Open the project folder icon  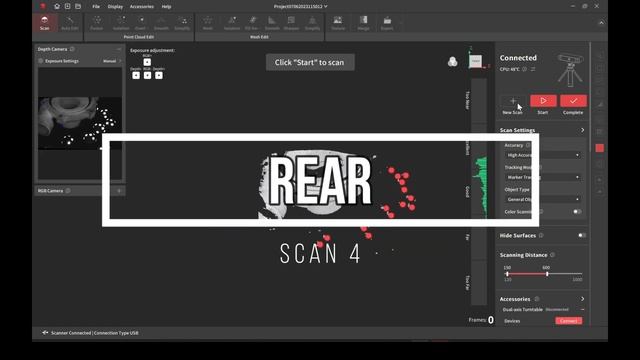78,7
